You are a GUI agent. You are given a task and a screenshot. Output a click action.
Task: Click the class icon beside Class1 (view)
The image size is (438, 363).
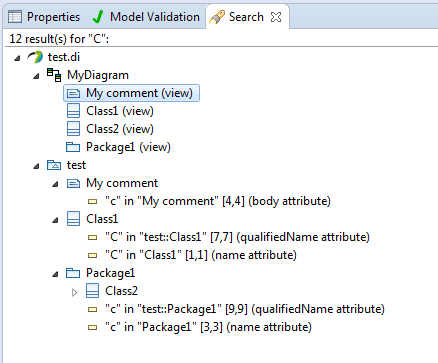[73, 111]
